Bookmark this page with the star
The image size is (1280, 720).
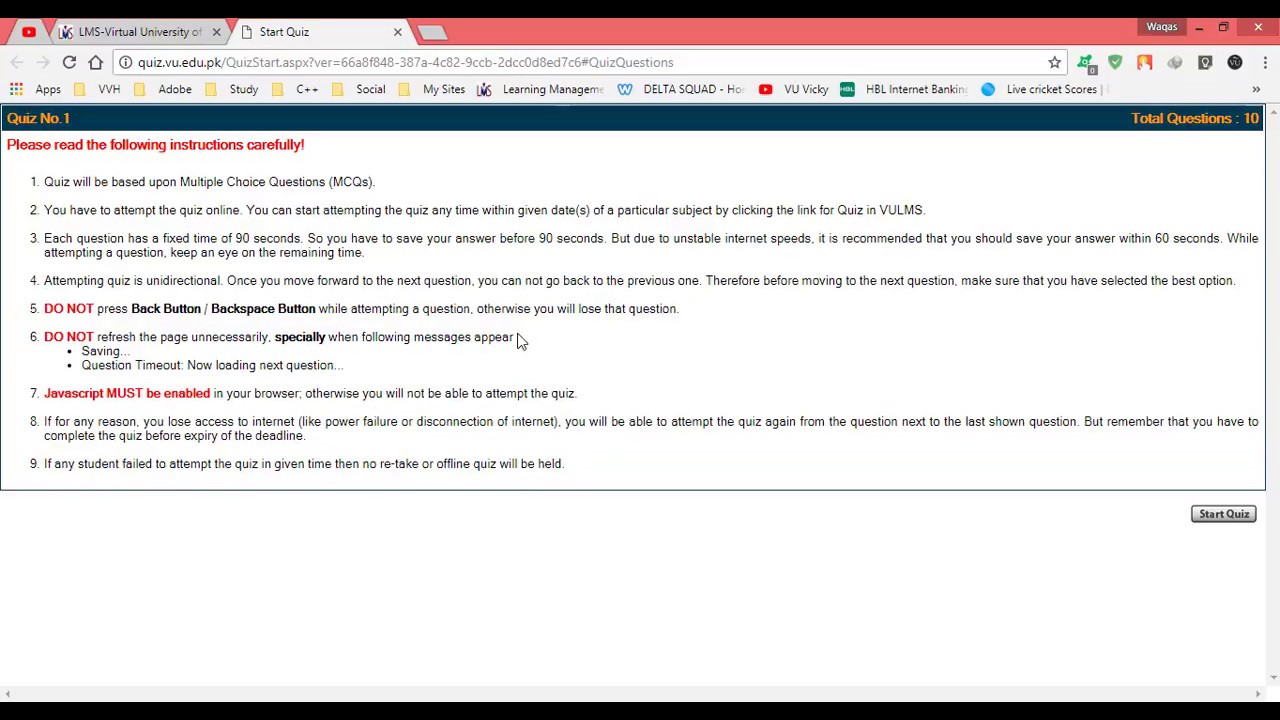(x=1054, y=62)
